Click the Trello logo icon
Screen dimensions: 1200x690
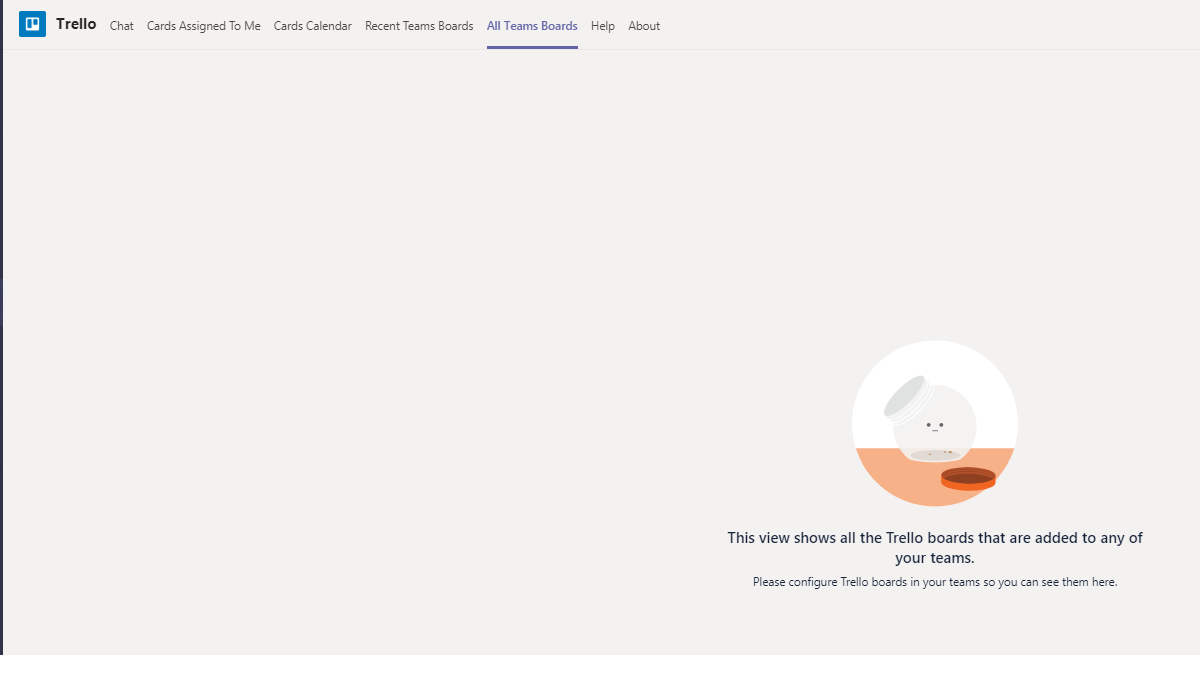(32, 24)
